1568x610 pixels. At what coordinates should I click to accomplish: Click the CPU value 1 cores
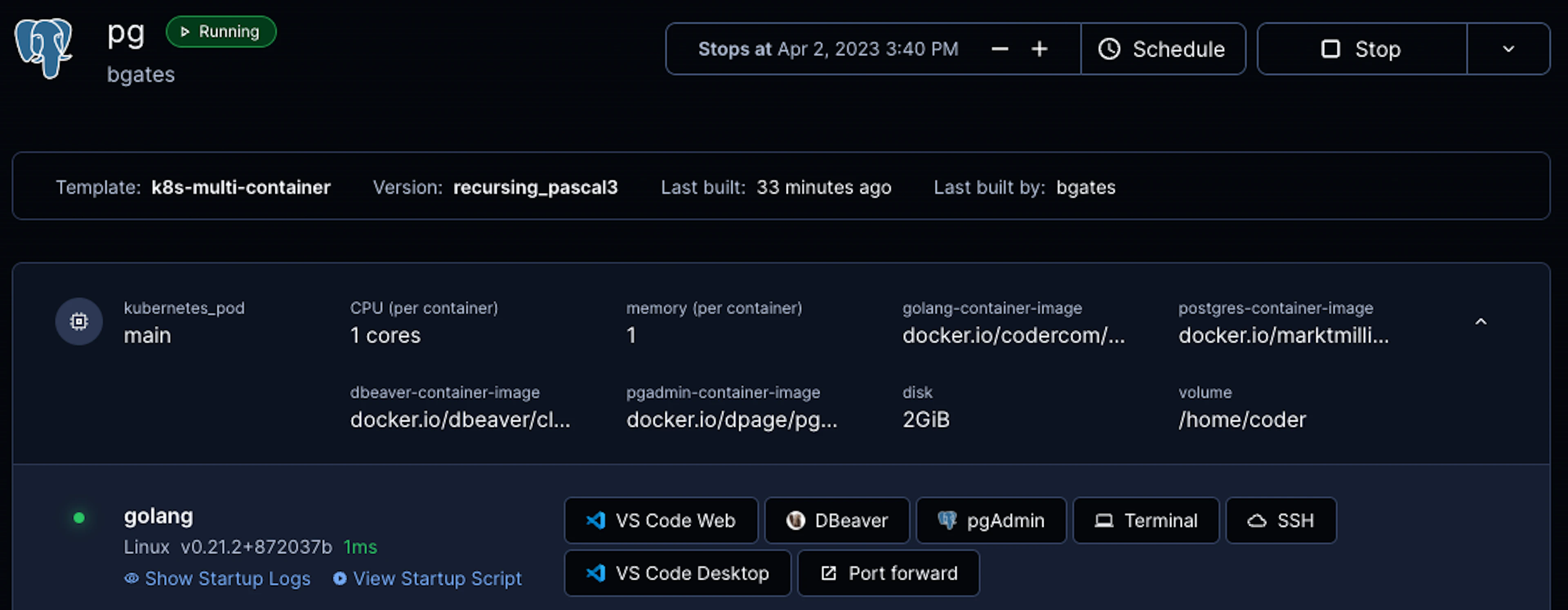tap(385, 336)
